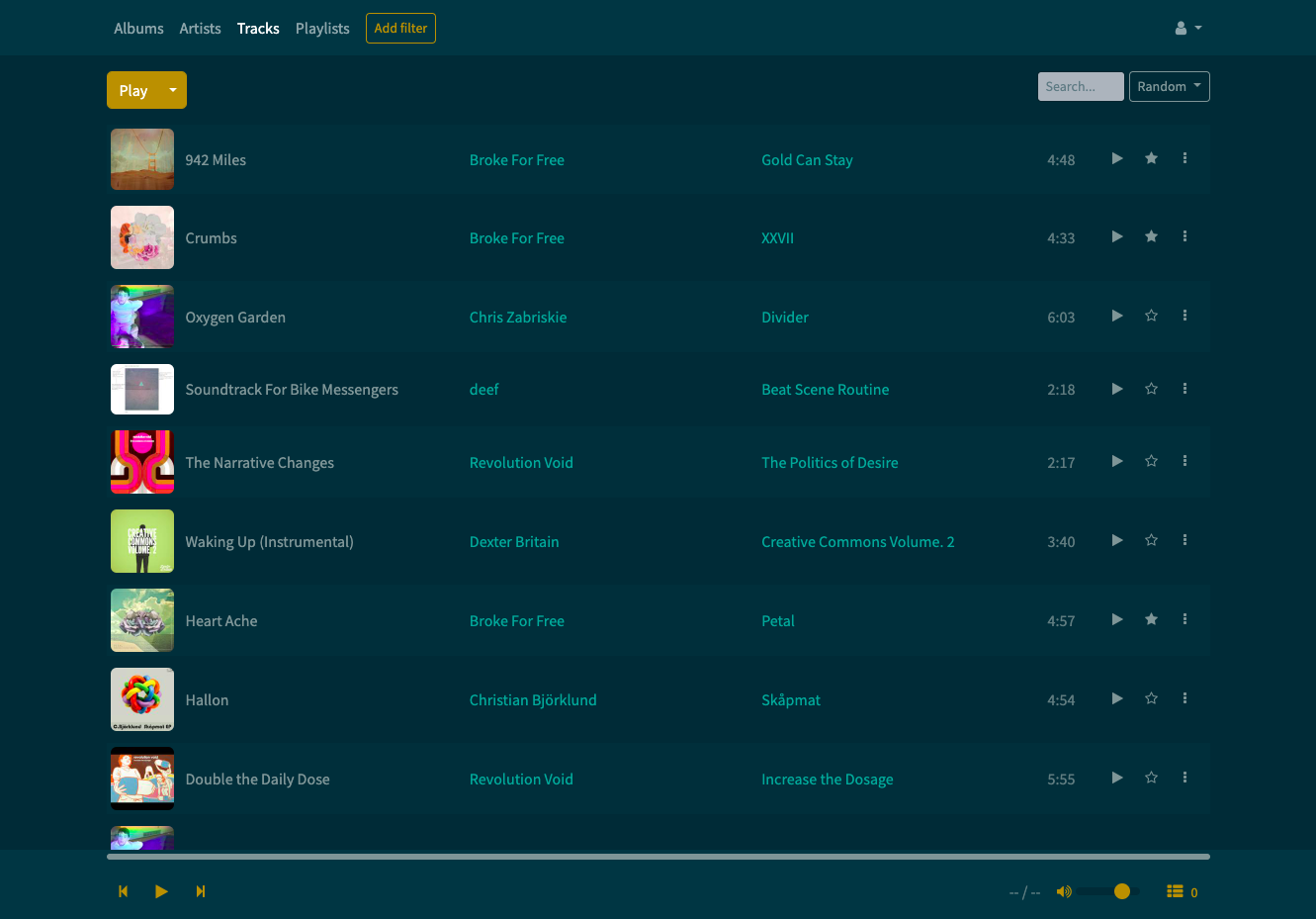This screenshot has height=919, width=1316.
Task: Adjust the volume slider
Action: 1108,891
